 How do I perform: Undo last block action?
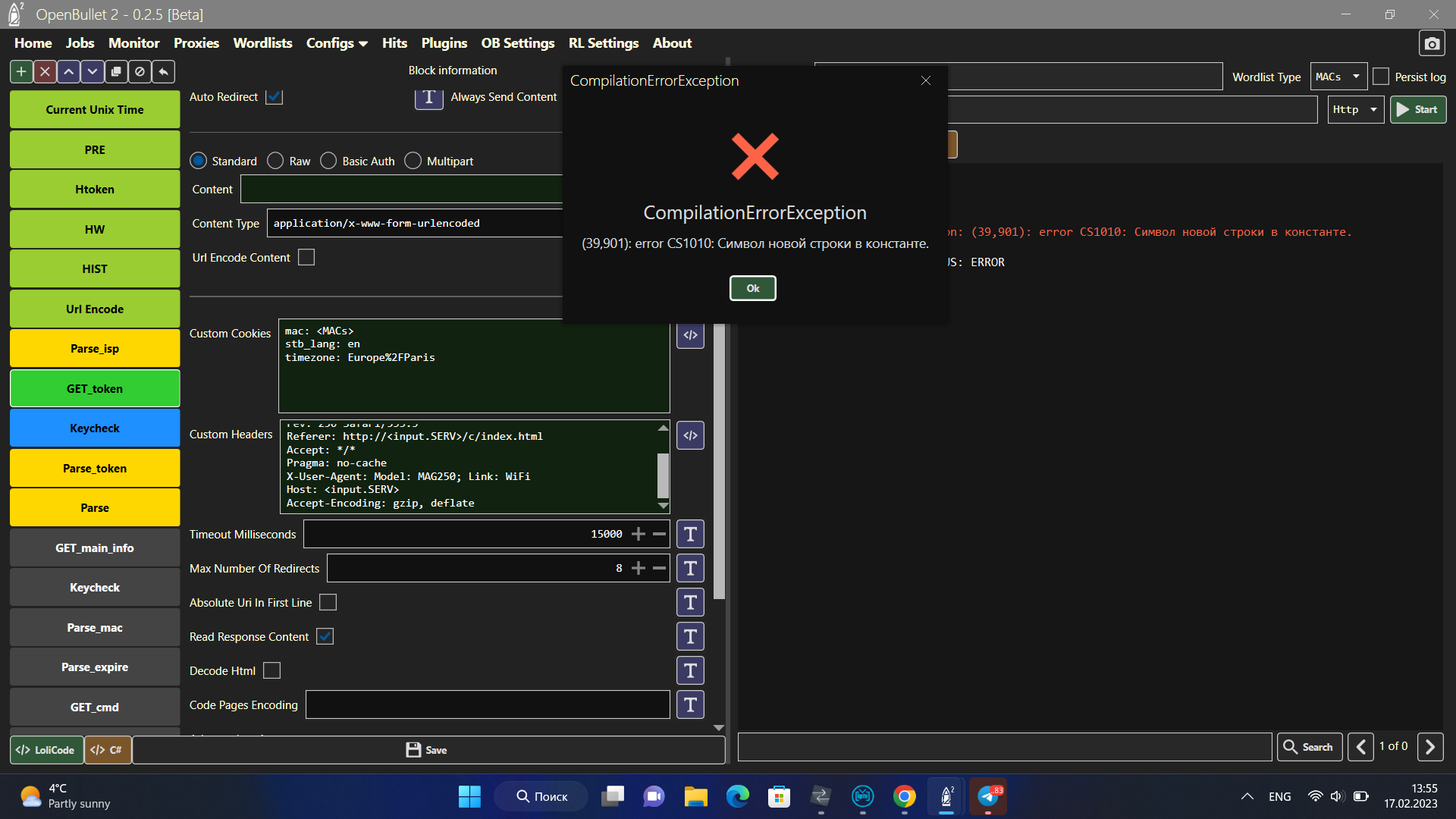(x=163, y=71)
